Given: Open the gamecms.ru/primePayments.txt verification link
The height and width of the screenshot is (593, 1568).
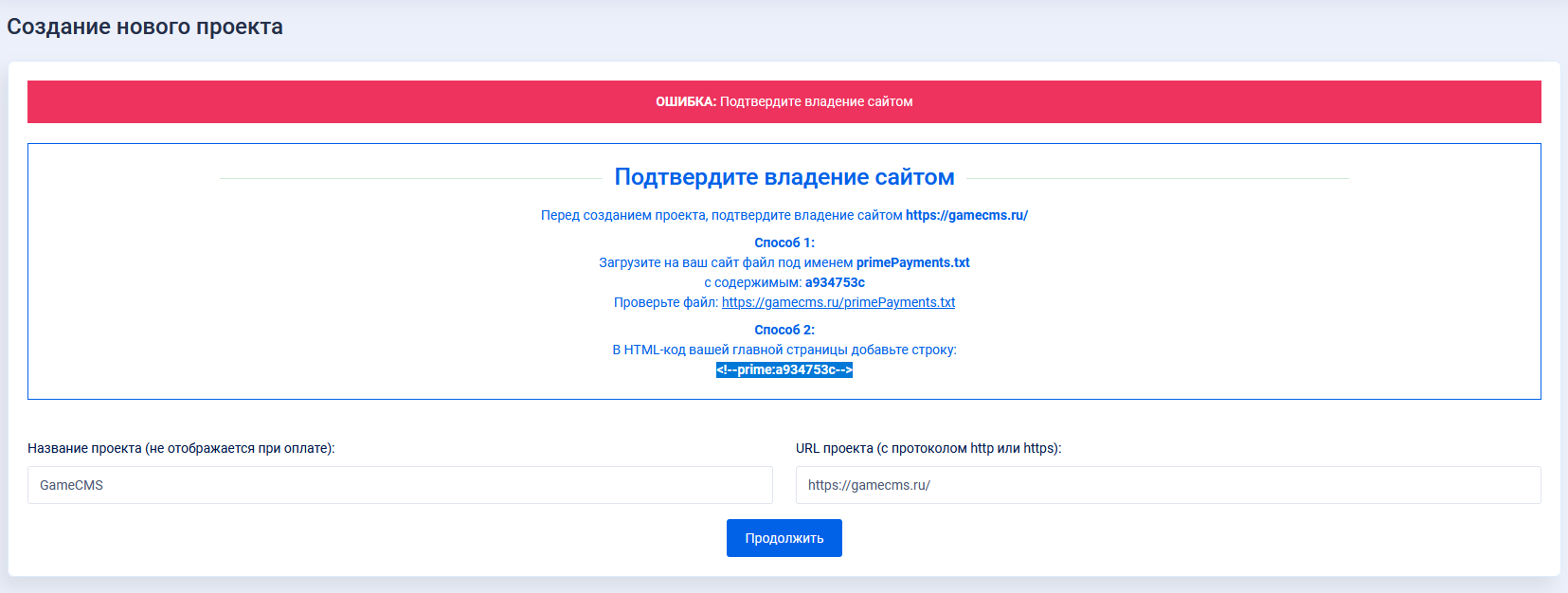Looking at the screenshot, I should coord(838,302).
